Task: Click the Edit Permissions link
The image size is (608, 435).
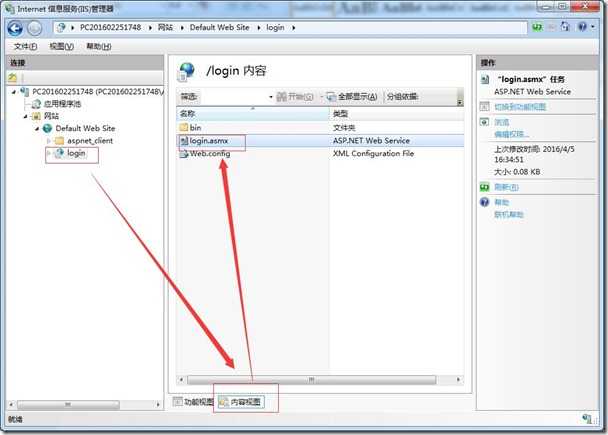Action: pos(511,135)
